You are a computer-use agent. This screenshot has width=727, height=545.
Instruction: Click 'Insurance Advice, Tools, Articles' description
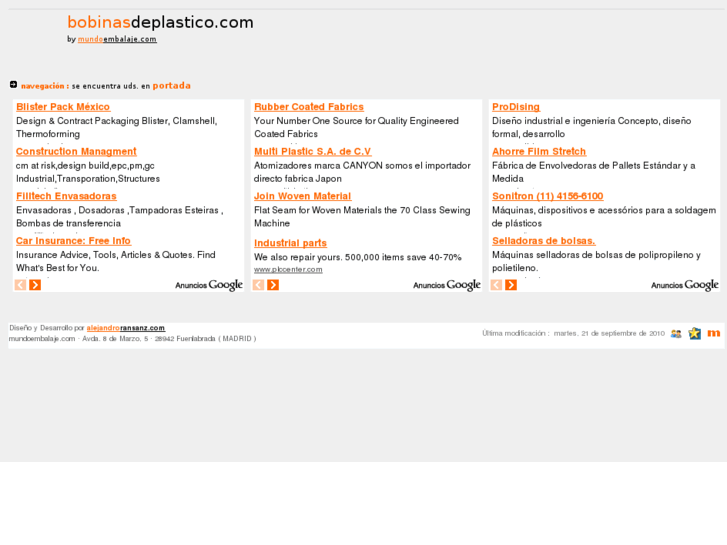point(115,261)
